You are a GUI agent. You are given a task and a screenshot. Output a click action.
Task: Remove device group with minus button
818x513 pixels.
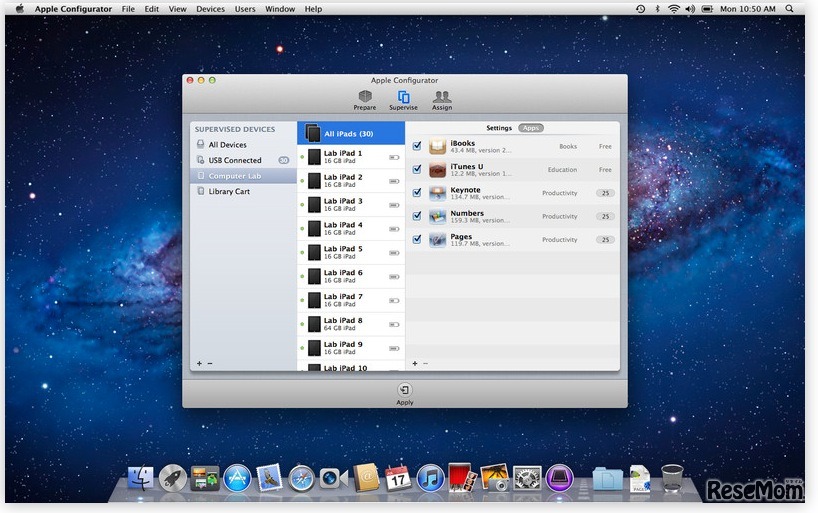click(210, 363)
